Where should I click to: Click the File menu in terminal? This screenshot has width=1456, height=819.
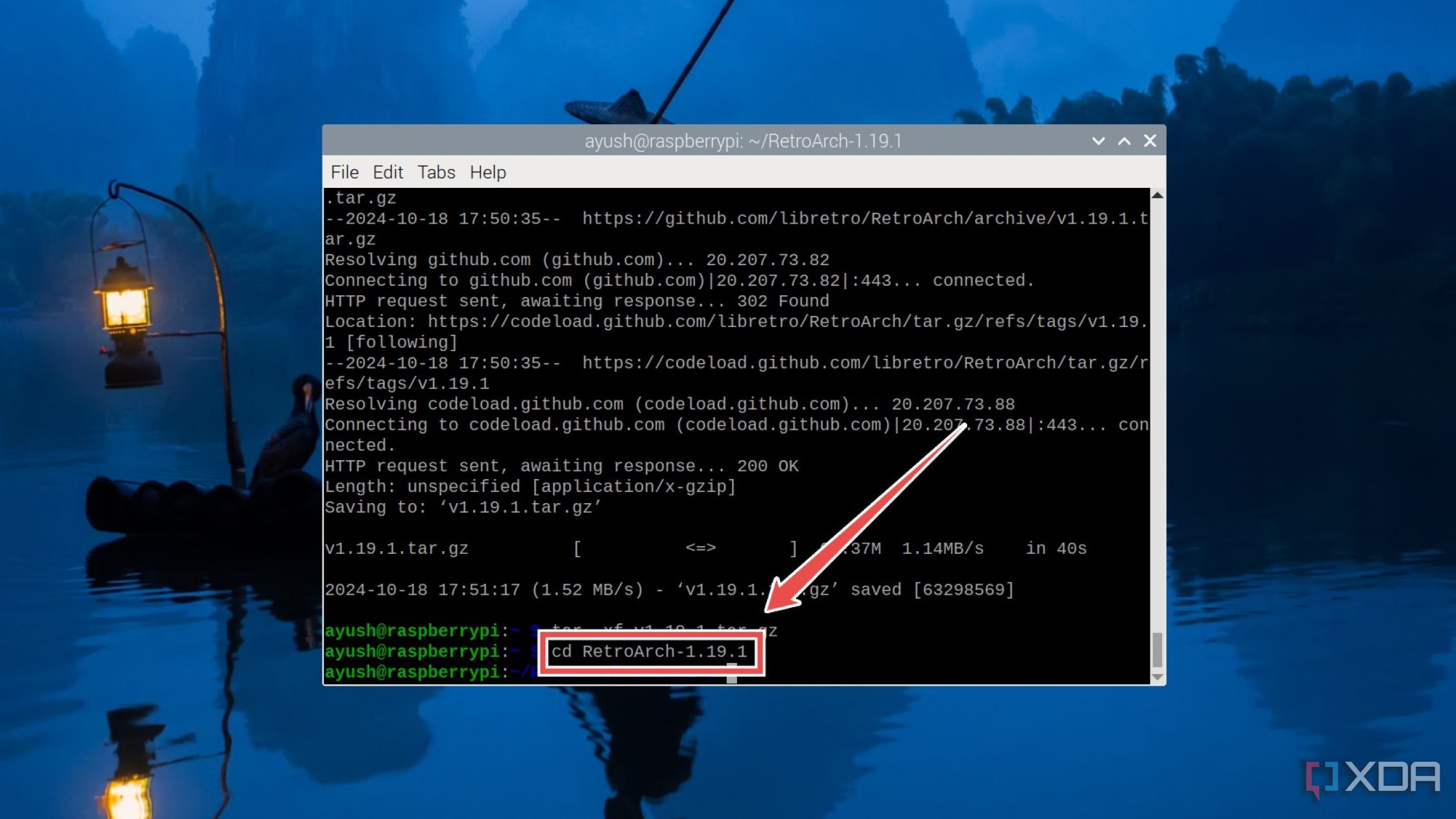pyautogui.click(x=344, y=172)
